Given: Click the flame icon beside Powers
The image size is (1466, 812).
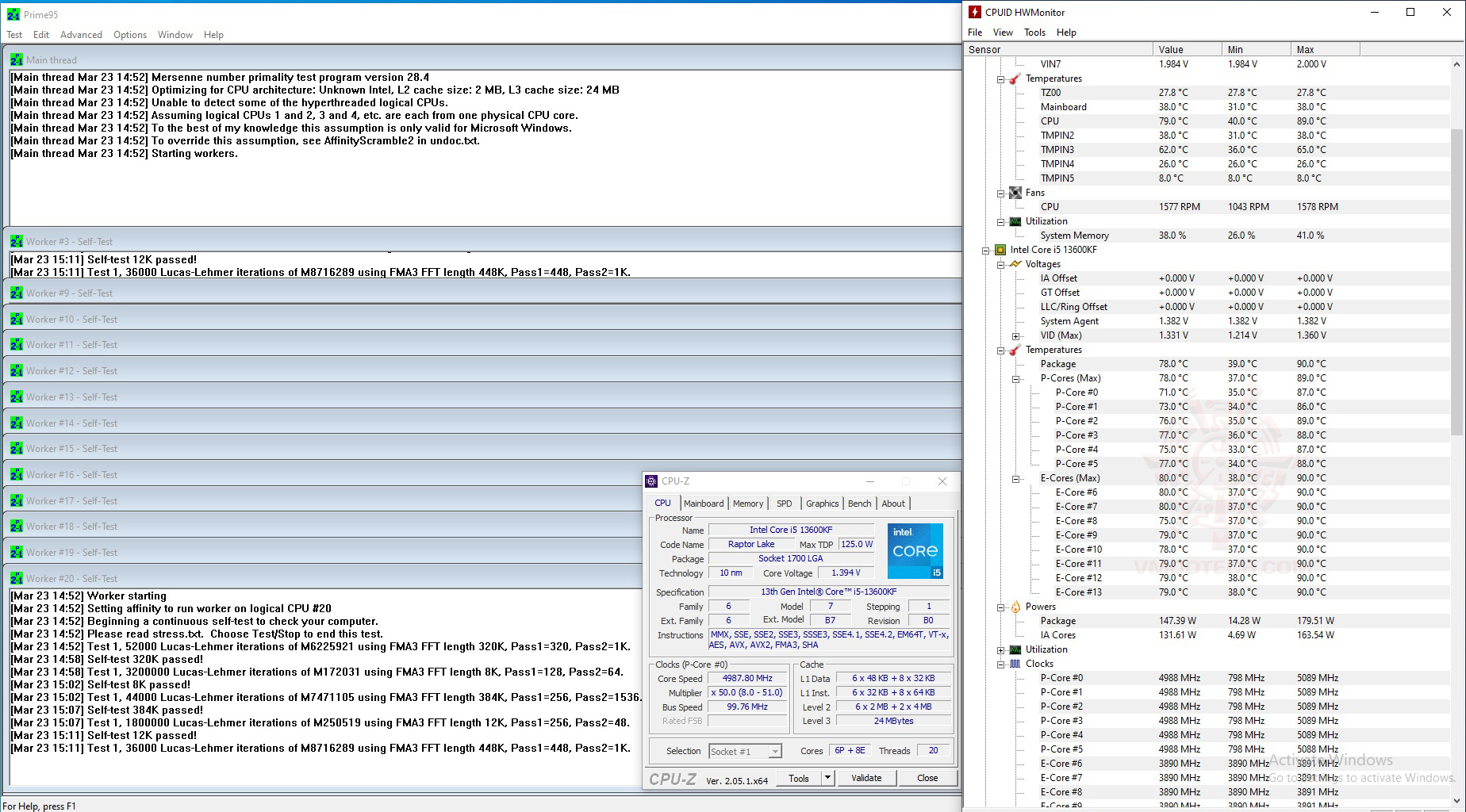Looking at the screenshot, I should point(1015,607).
